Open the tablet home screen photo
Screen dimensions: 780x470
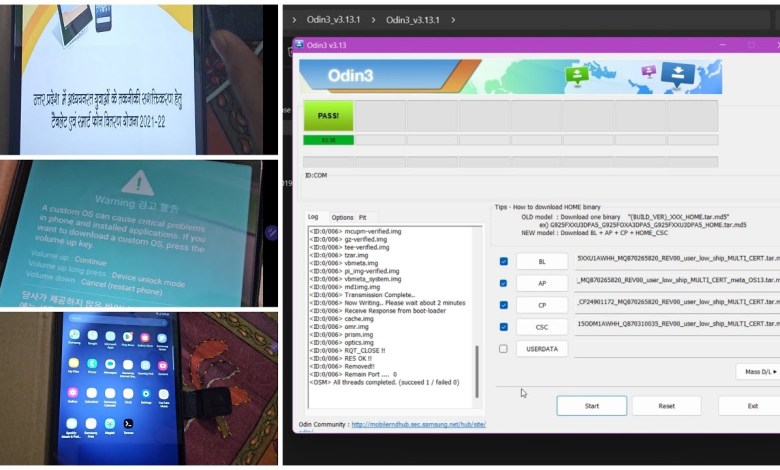click(x=139, y=389)
